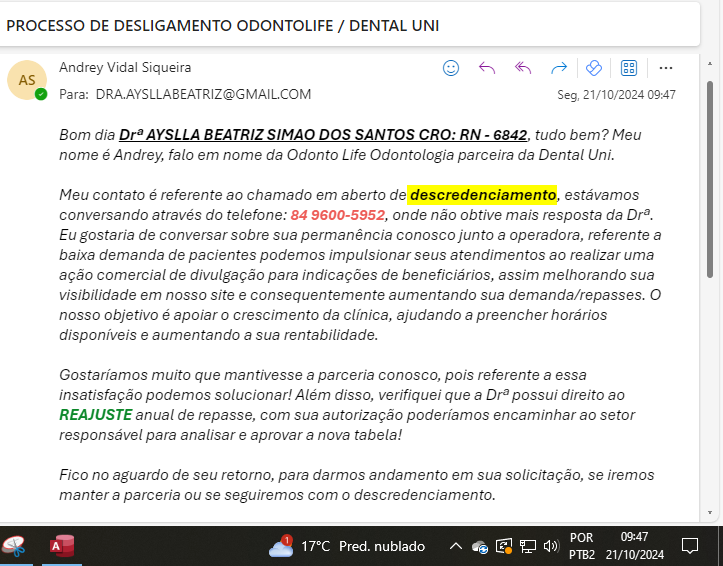Click the green word REAJUSTE
The image size is (723, 566).
pyautogui.click(x=95, y=415)
